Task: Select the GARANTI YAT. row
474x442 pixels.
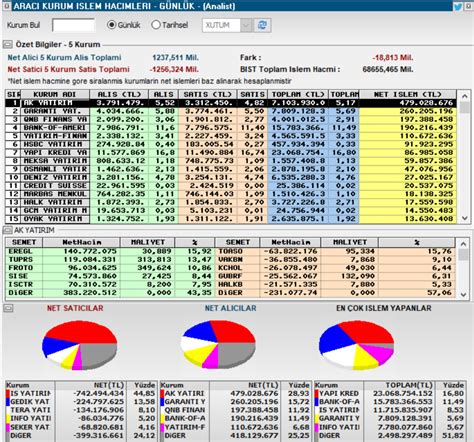Action: pos(231,111)
